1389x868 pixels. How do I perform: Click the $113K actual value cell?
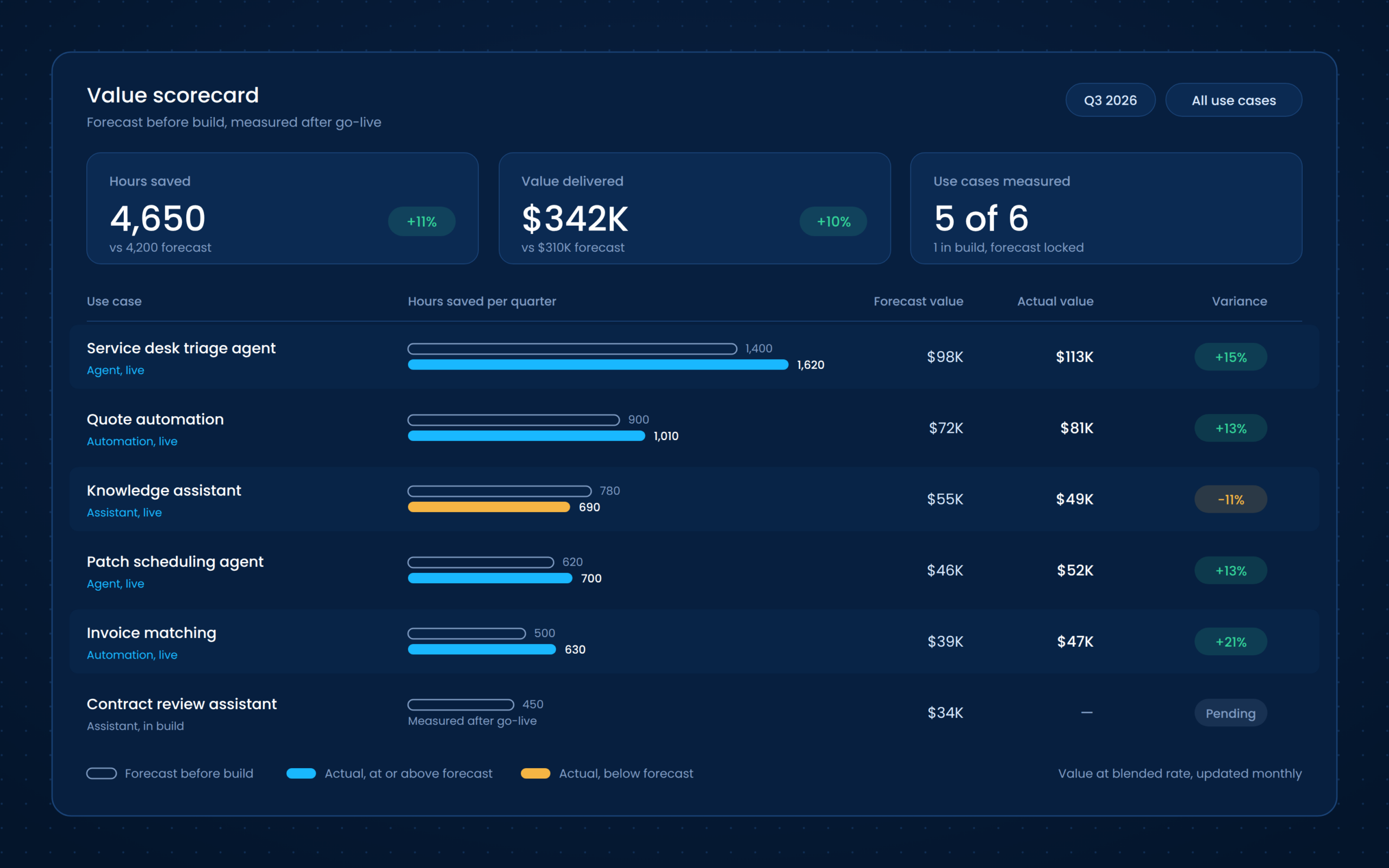tap(1074, 357)
